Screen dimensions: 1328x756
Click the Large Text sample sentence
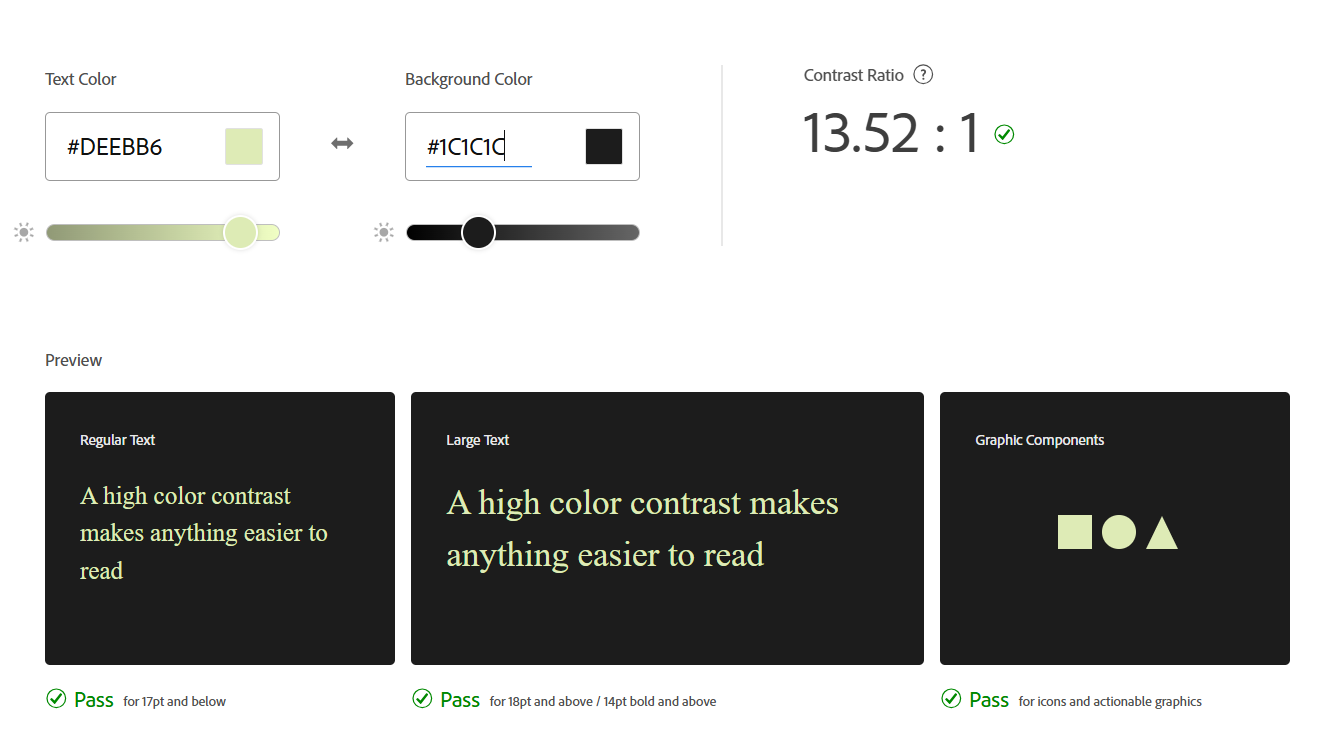point(642,528)
